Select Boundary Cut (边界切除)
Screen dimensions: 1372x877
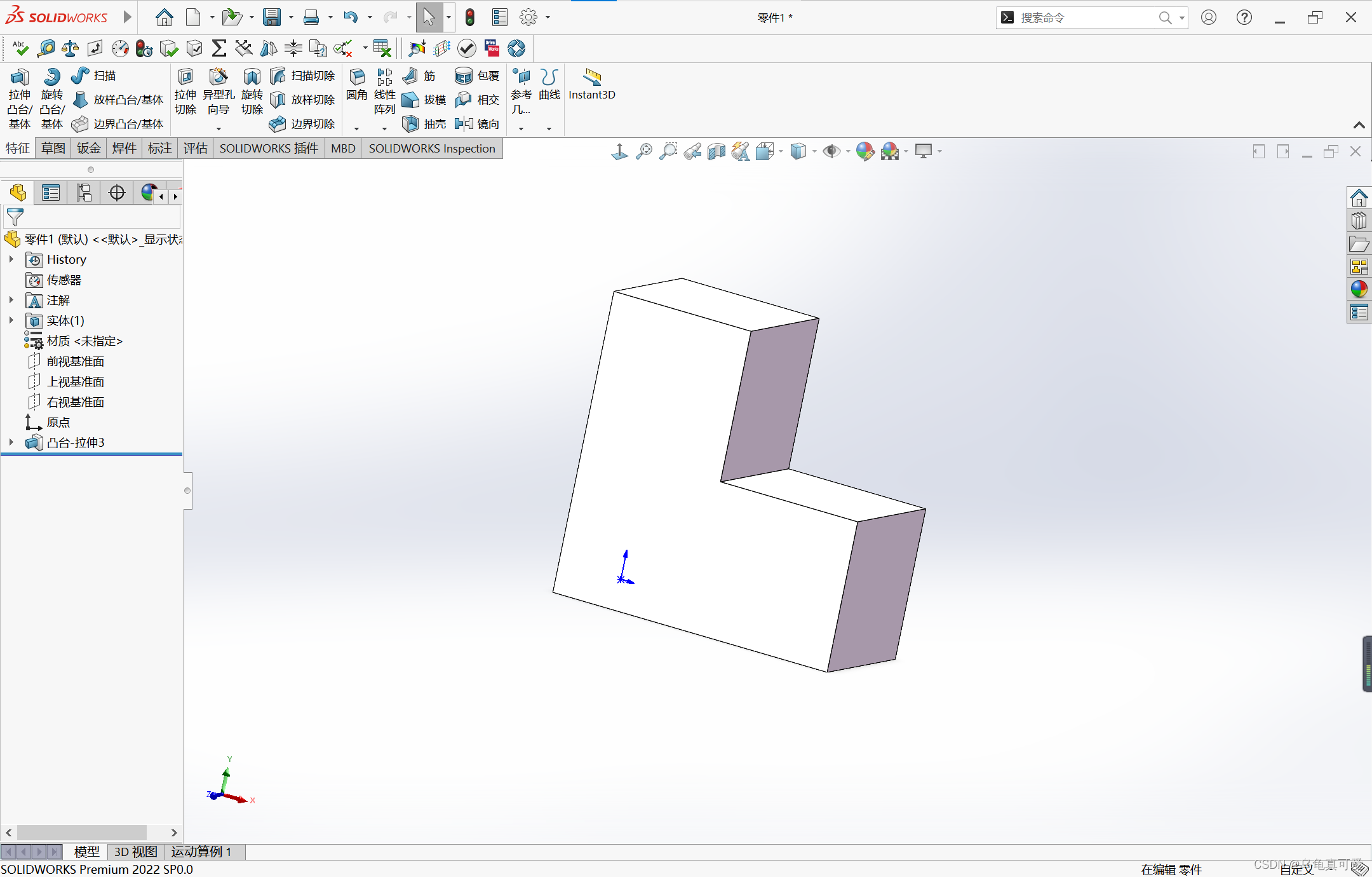point(302,124)
